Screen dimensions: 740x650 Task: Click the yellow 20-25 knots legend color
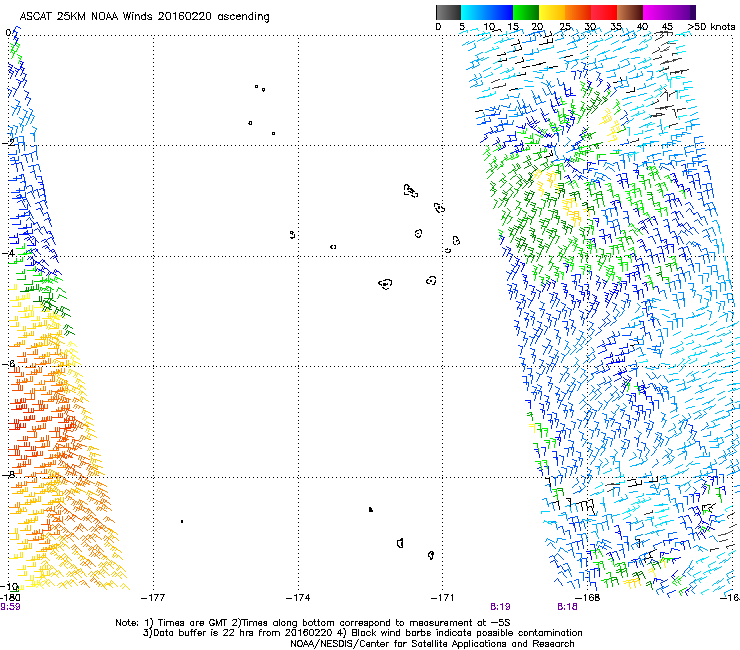coord(552,12)
